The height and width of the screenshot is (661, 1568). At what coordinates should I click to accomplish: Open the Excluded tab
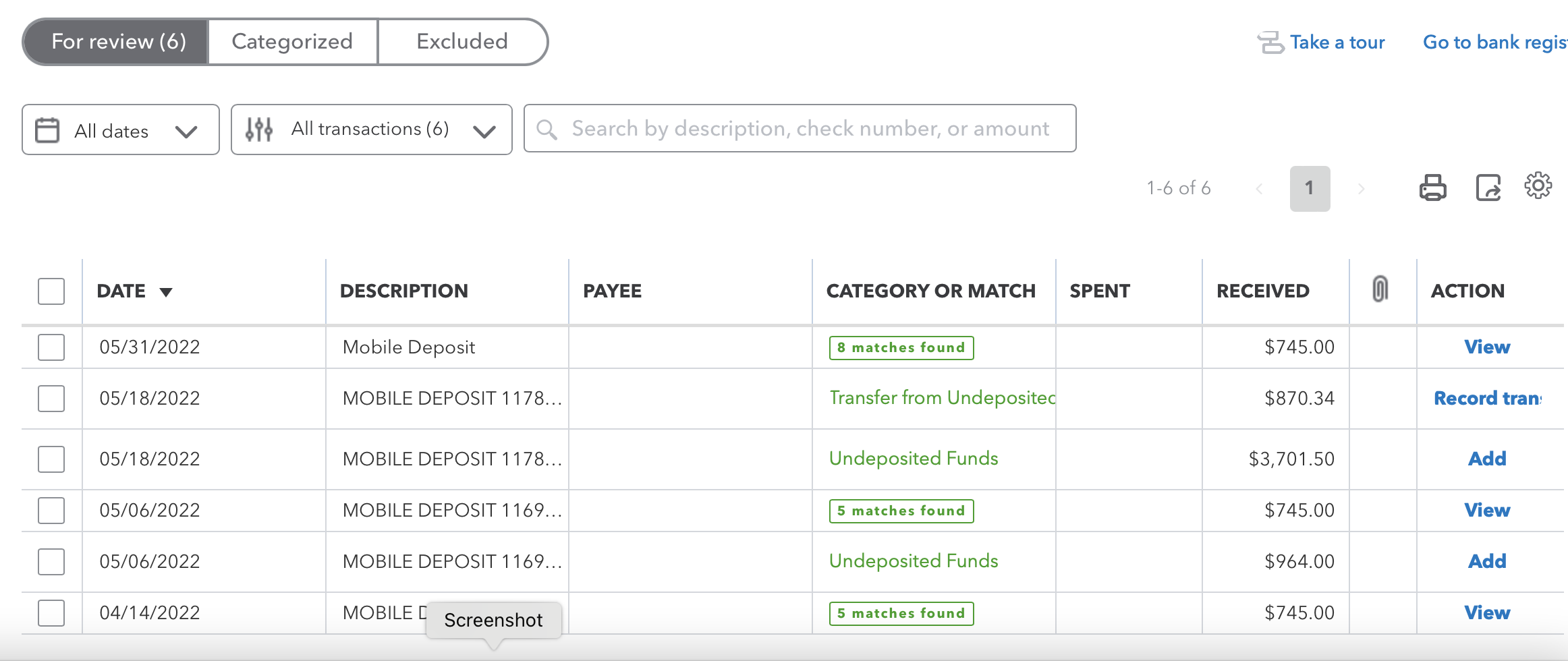462,42
